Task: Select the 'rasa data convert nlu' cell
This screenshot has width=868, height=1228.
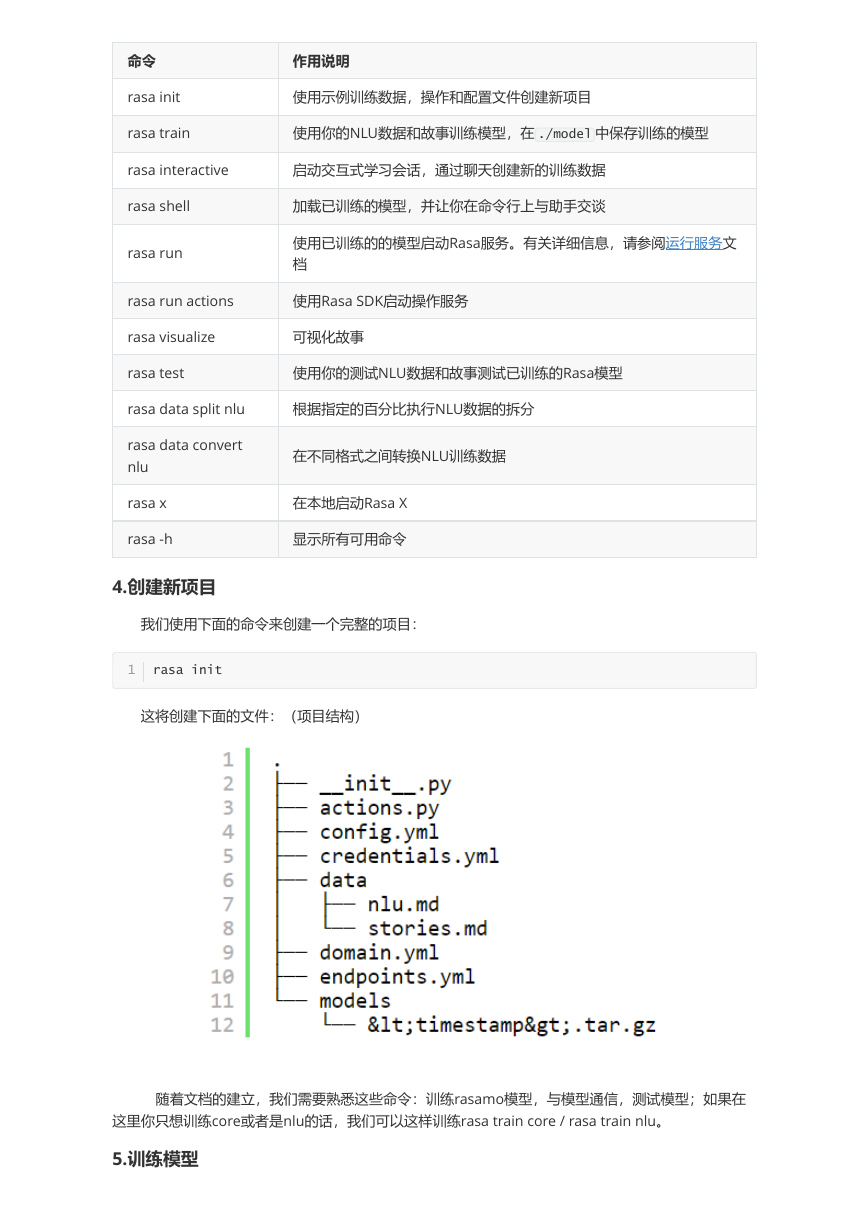Action: (x=195, y=456)
